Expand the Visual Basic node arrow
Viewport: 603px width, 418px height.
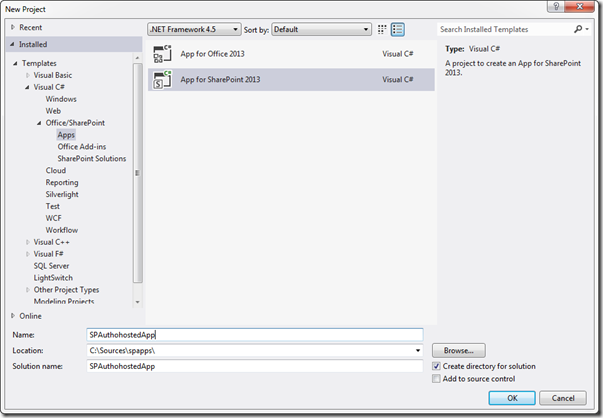point(28,75)
